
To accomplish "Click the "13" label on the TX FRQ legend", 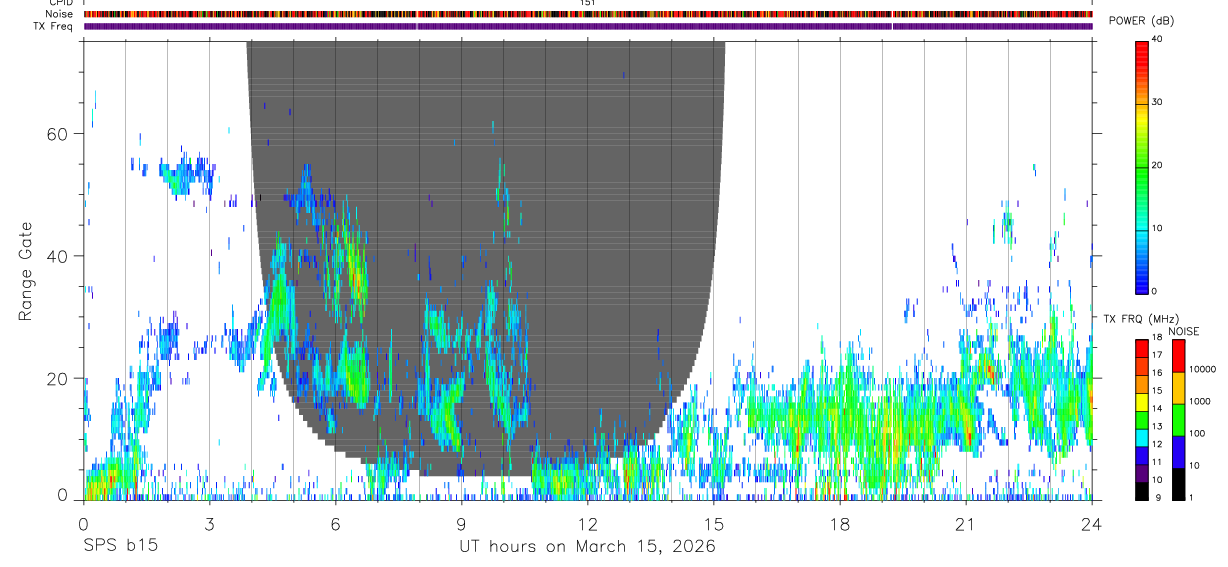I will pos(1157,427).
